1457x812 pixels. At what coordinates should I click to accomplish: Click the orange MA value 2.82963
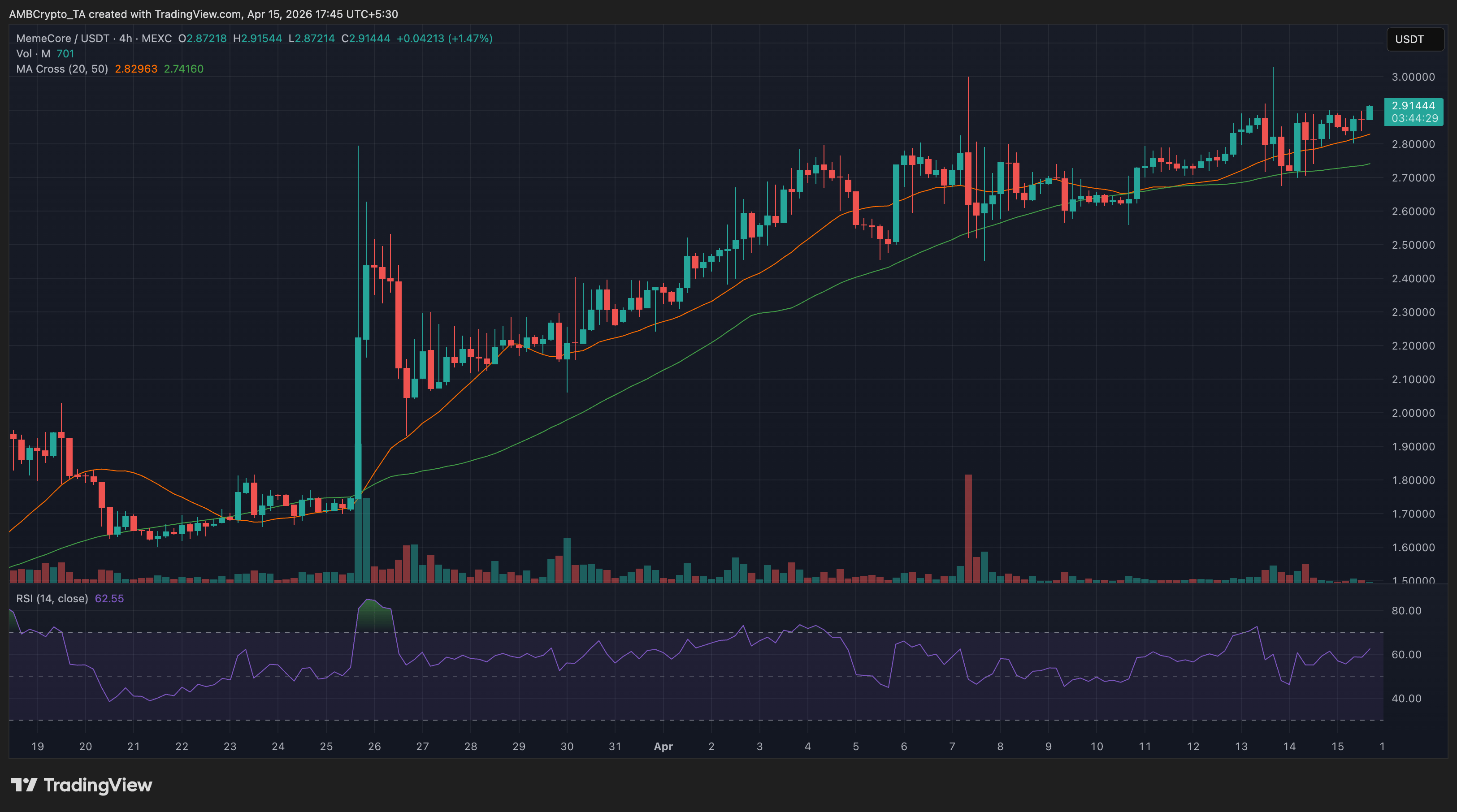[136, 69]
